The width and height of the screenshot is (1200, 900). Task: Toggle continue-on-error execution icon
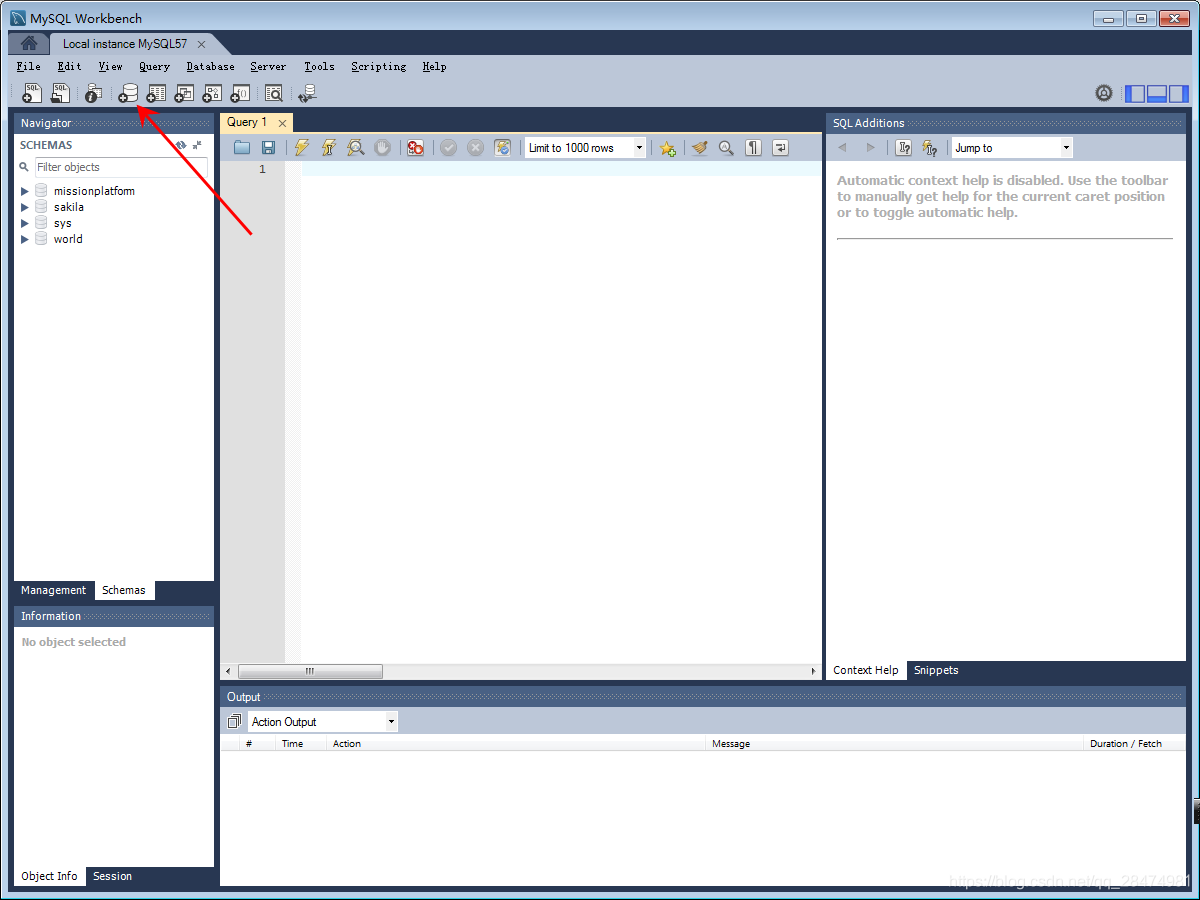pyautogui.click(x=415, y=147)
